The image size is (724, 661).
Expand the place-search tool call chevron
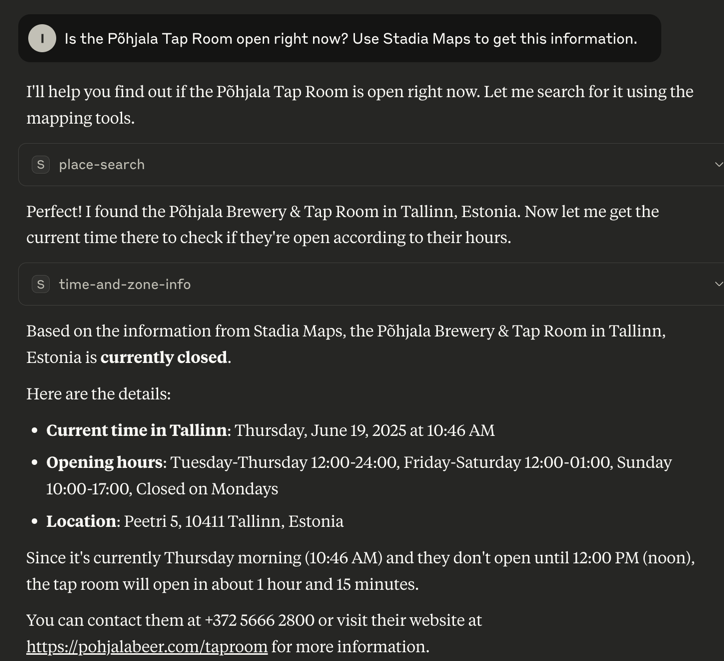point(718,164)
